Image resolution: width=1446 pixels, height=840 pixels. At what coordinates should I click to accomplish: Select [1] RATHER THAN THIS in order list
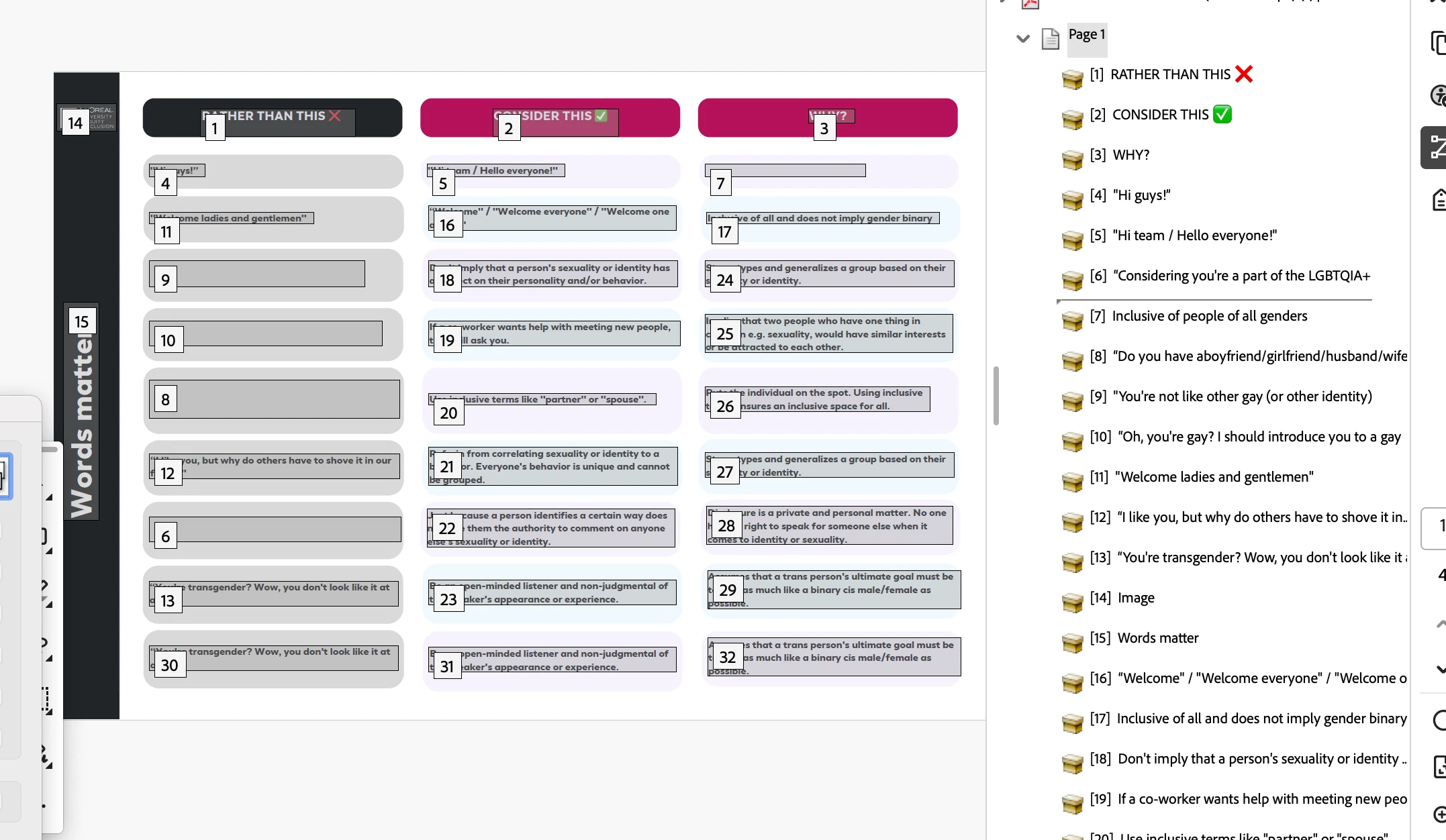point(1170,74)
